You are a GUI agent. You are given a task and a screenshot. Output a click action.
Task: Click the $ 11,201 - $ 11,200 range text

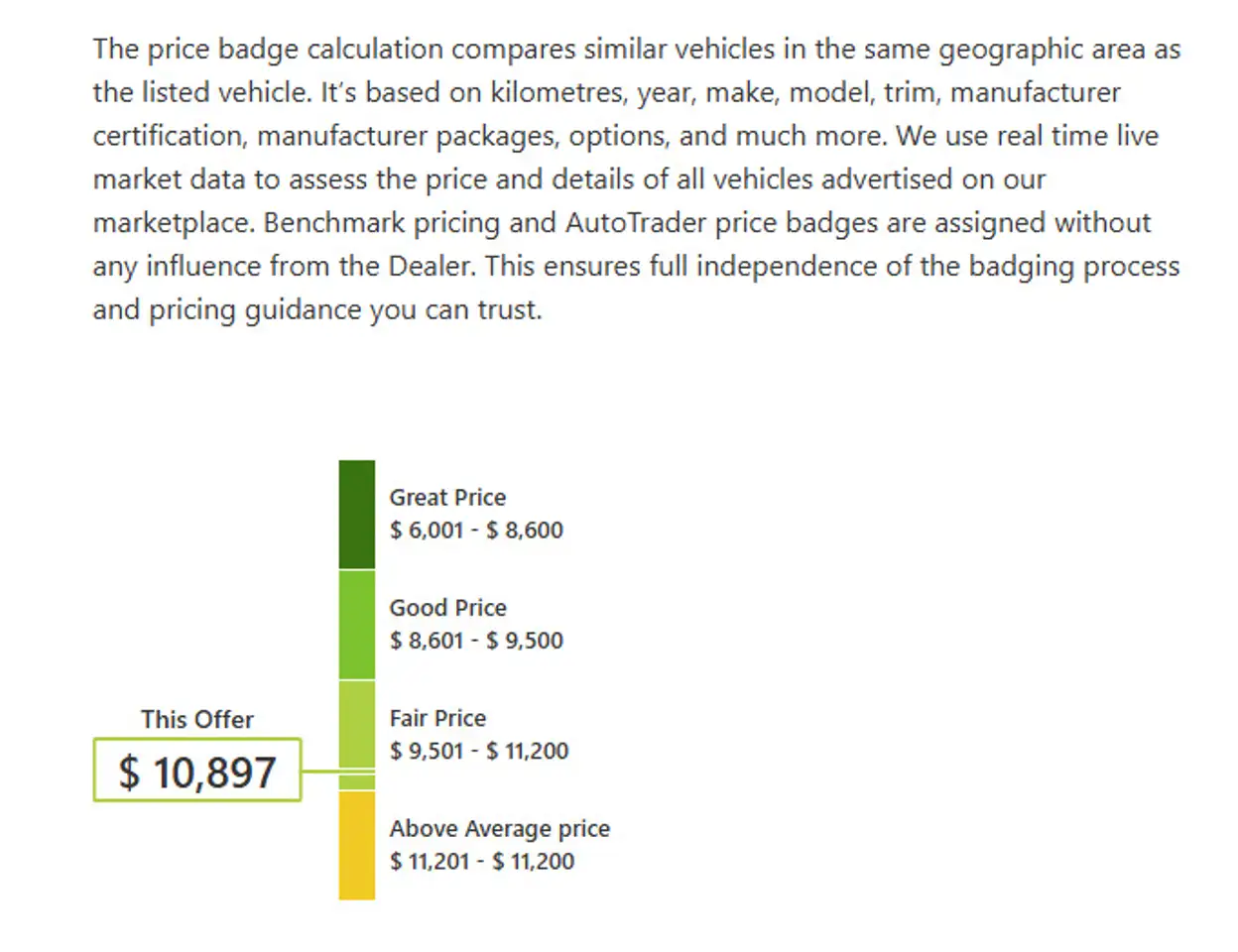[x=482, y=861]
